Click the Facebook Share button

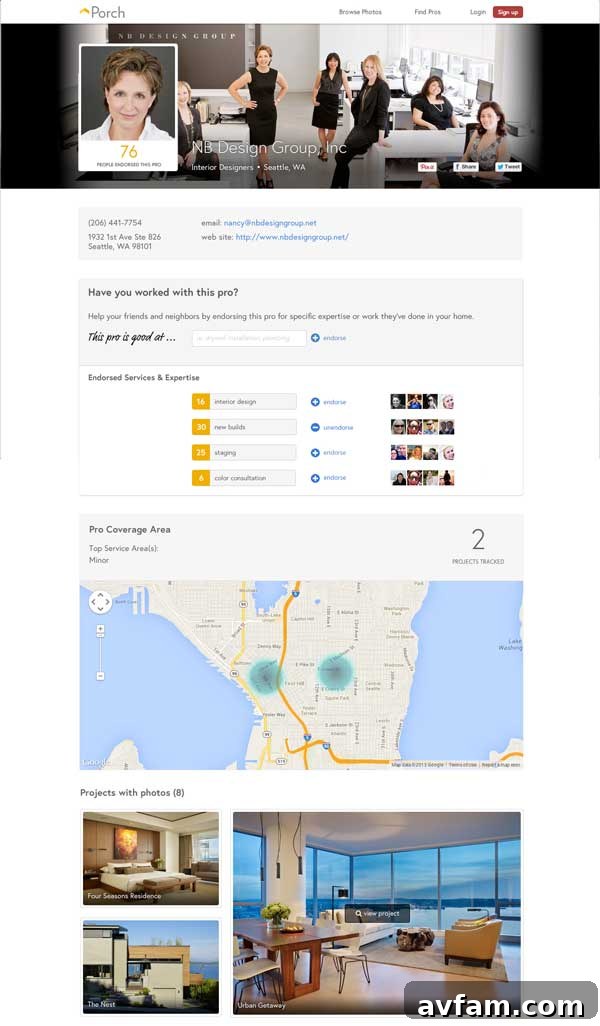(x=466, y=167)
